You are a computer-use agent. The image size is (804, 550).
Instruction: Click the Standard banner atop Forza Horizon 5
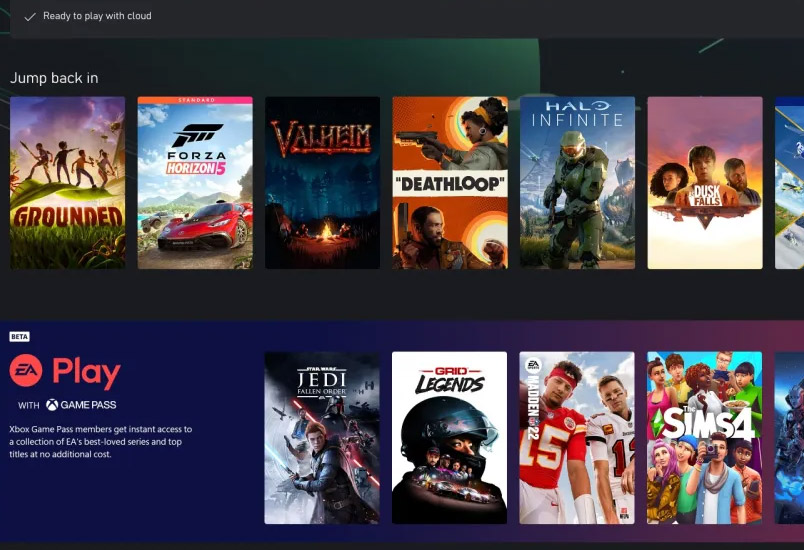195,101
